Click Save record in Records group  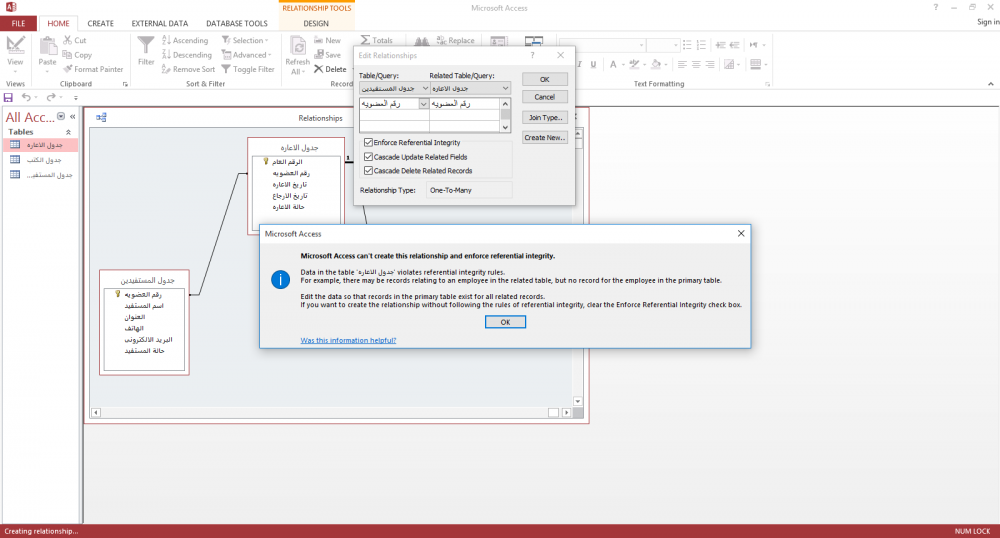pos(327,55)
